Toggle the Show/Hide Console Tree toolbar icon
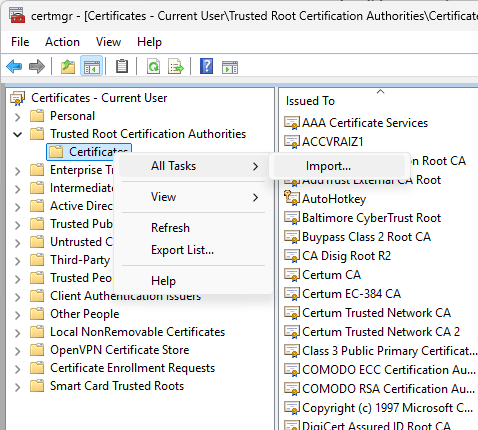 click(92, 67)
